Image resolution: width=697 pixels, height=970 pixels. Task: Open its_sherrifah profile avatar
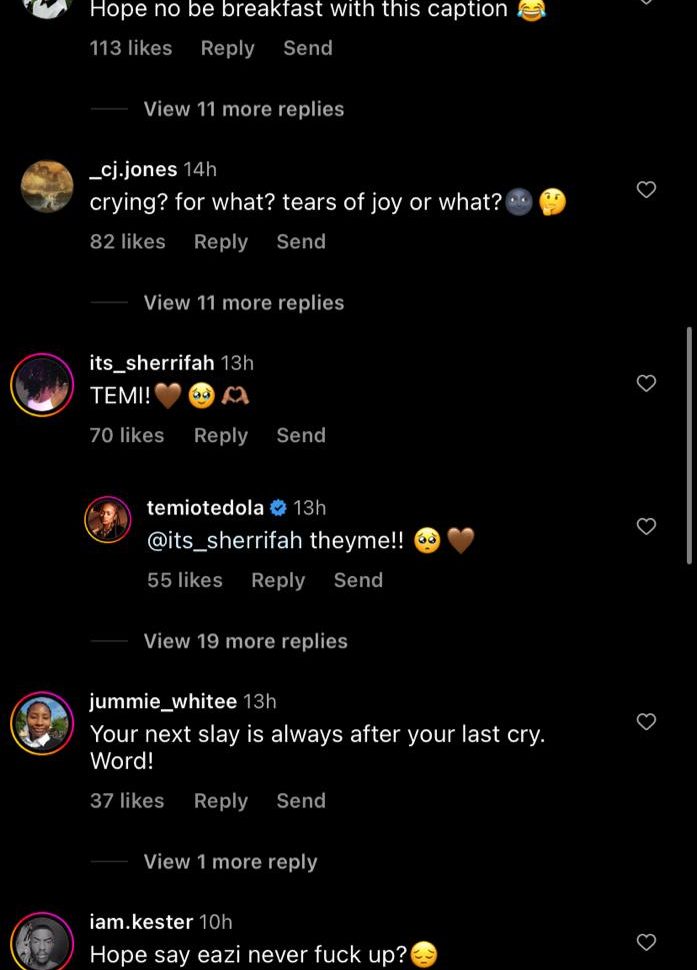[x=42, y=385]
